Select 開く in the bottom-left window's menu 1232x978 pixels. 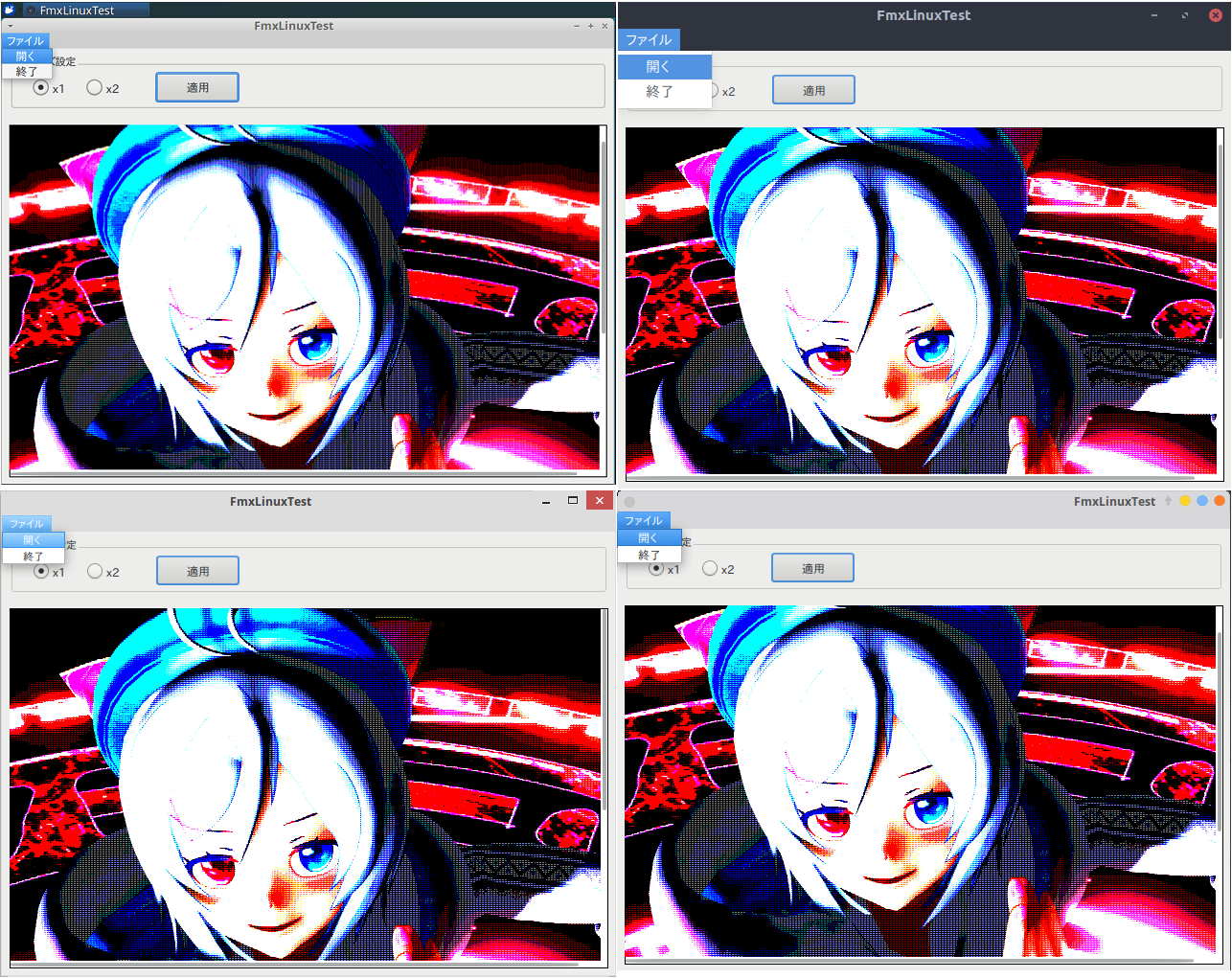pos(33,539)
